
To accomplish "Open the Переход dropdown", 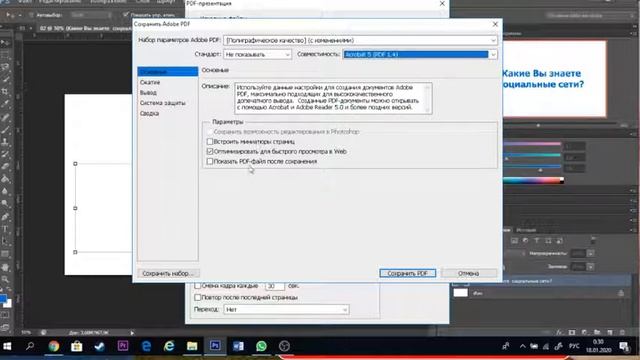I will point(286,309).
